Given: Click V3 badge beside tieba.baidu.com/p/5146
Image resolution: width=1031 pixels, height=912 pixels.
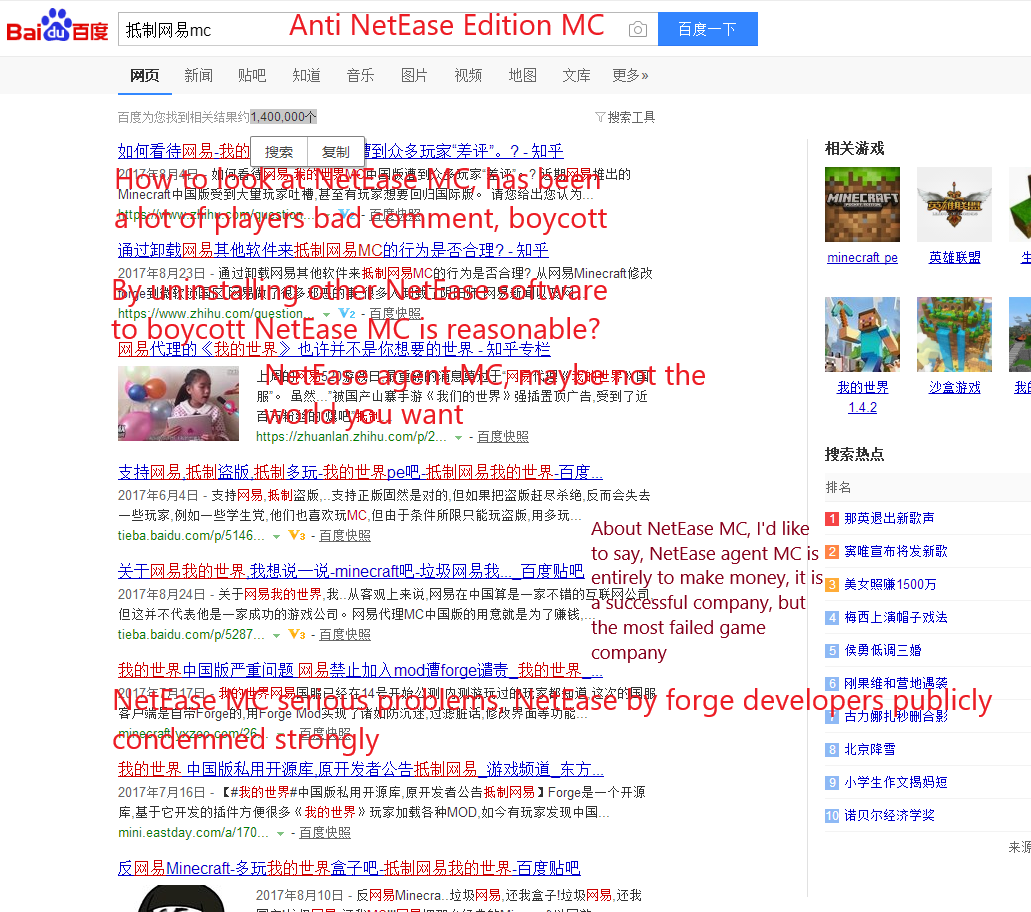Looking at the screenshot, I should pyautogui.click(x=297, y=535).
